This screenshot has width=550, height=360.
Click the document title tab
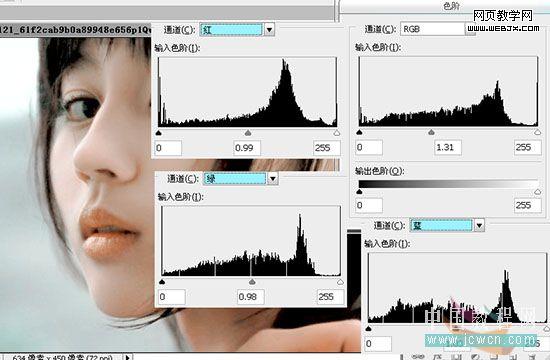76,30
